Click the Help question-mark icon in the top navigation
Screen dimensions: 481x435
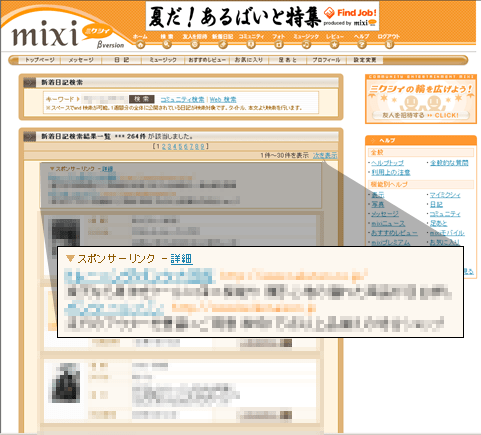click(362, 44)
